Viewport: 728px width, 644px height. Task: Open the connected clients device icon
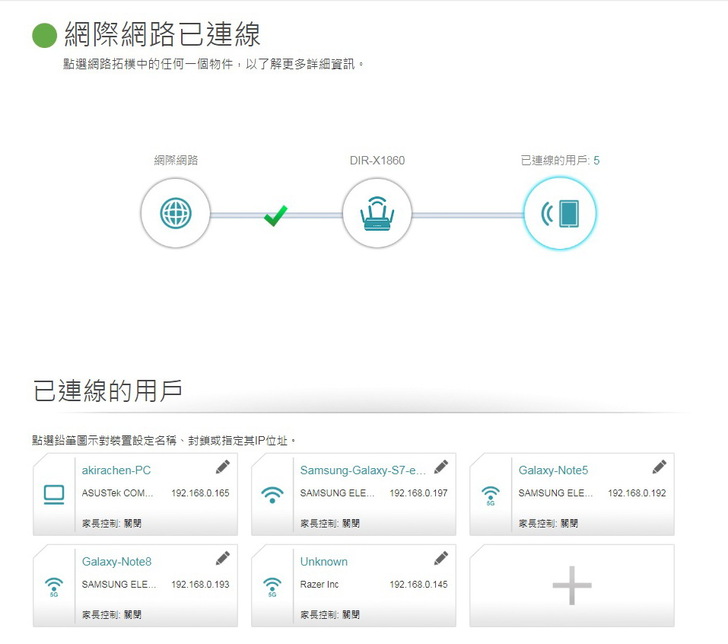(559, 213)
